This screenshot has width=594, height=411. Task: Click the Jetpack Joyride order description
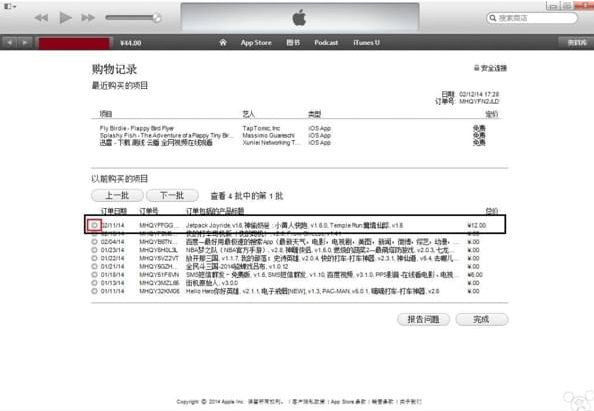pos(294,225)
